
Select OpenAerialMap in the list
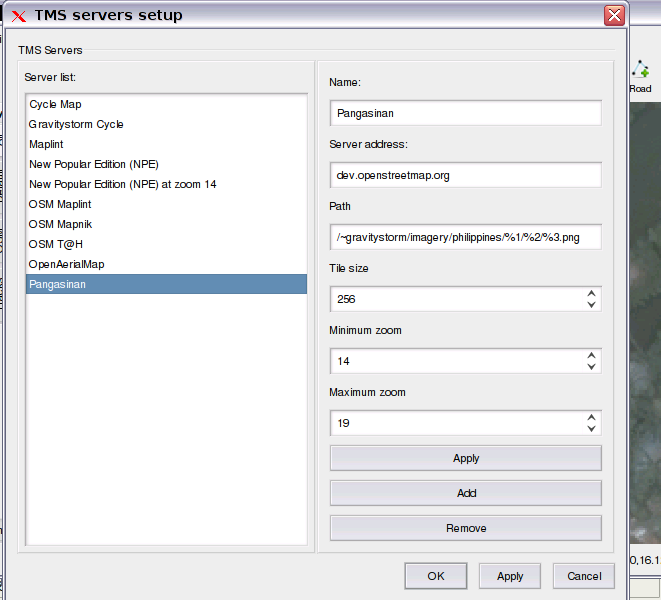click(x=166, y=264)
